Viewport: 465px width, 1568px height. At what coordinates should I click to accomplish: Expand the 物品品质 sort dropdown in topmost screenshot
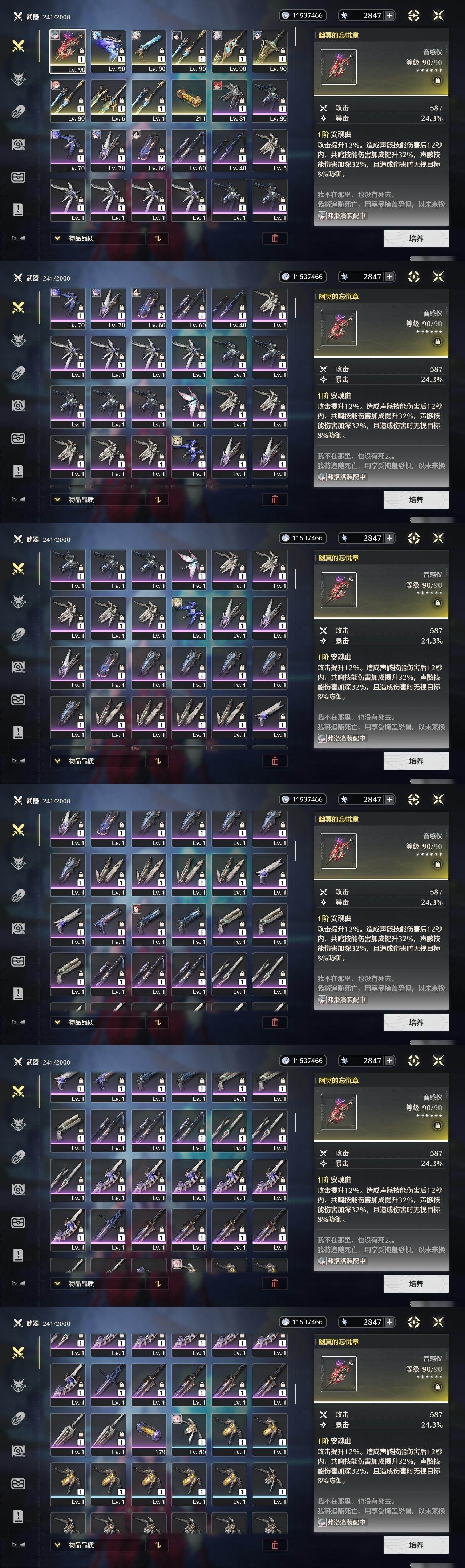tap(97, 238)
